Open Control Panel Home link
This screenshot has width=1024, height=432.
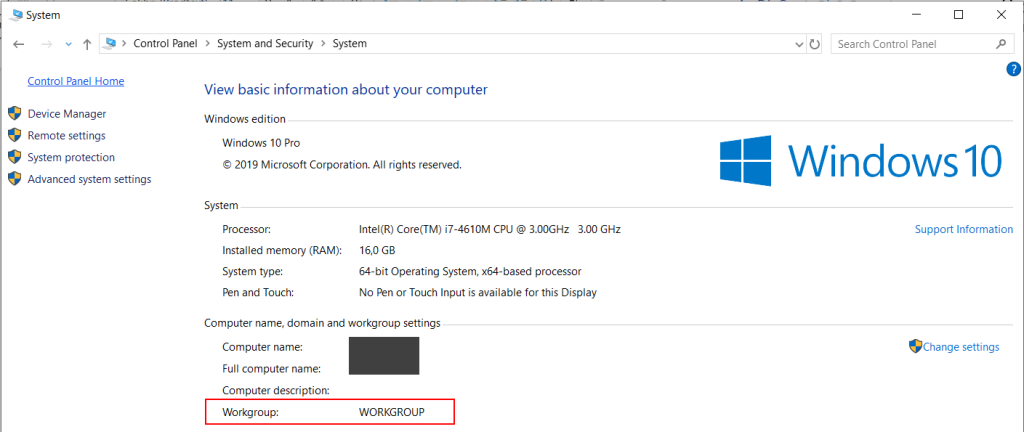76,81
